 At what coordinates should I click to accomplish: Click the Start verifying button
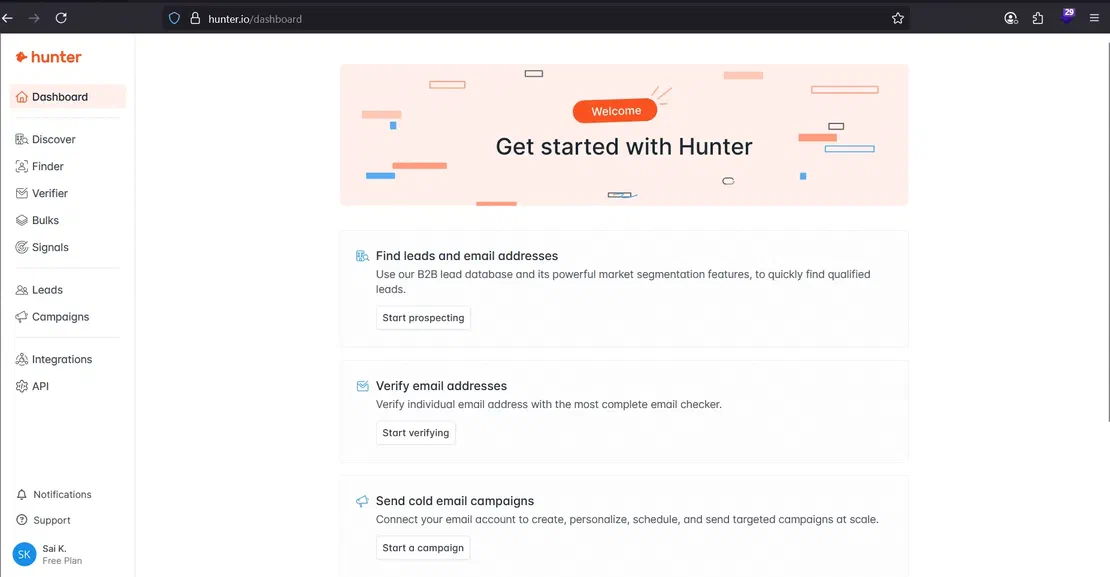pos(416,433)
